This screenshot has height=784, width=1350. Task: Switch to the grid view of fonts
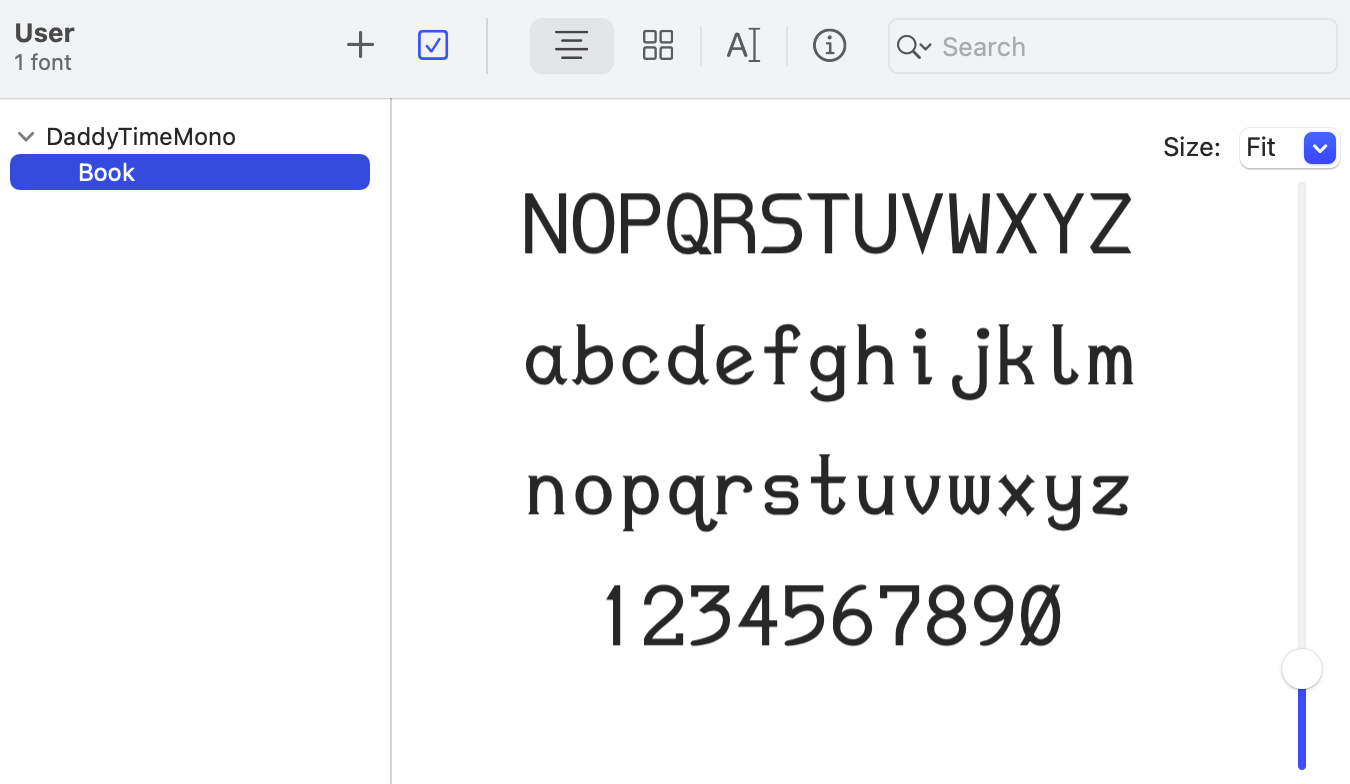[657, 45]
